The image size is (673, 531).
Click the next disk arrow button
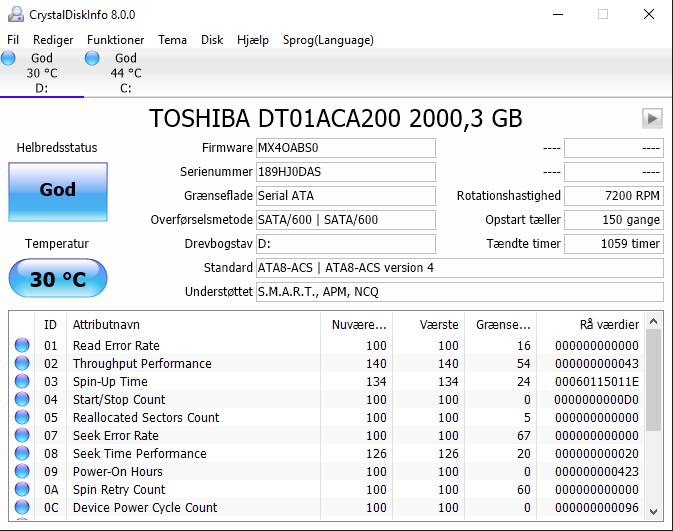[652, 118]
